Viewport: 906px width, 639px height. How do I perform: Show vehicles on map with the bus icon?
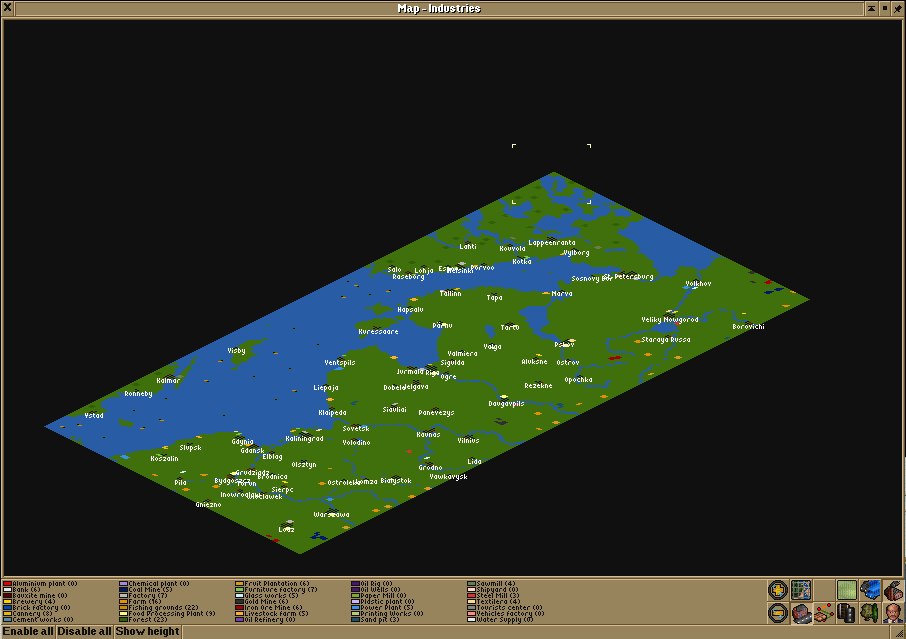(x=870, y=590)
